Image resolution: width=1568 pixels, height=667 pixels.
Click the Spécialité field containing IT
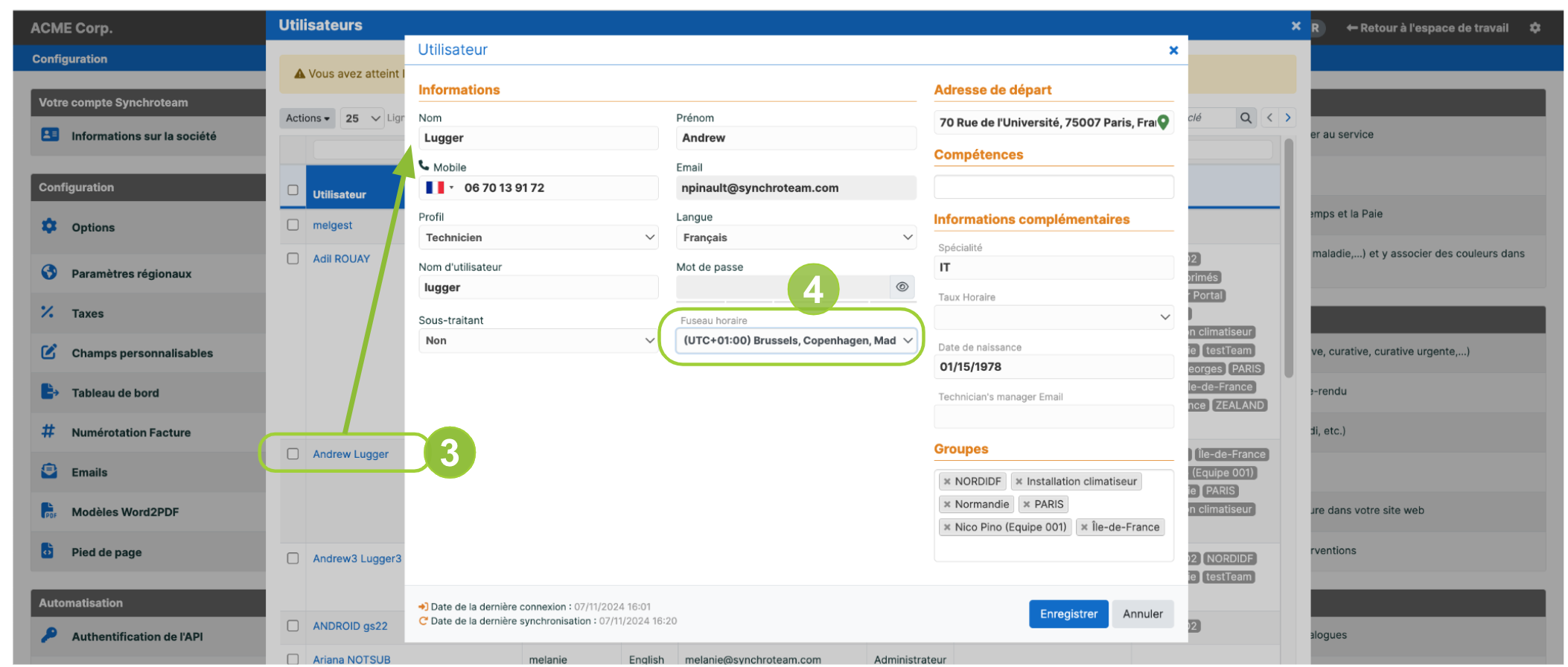click(x=1054, y=267)
